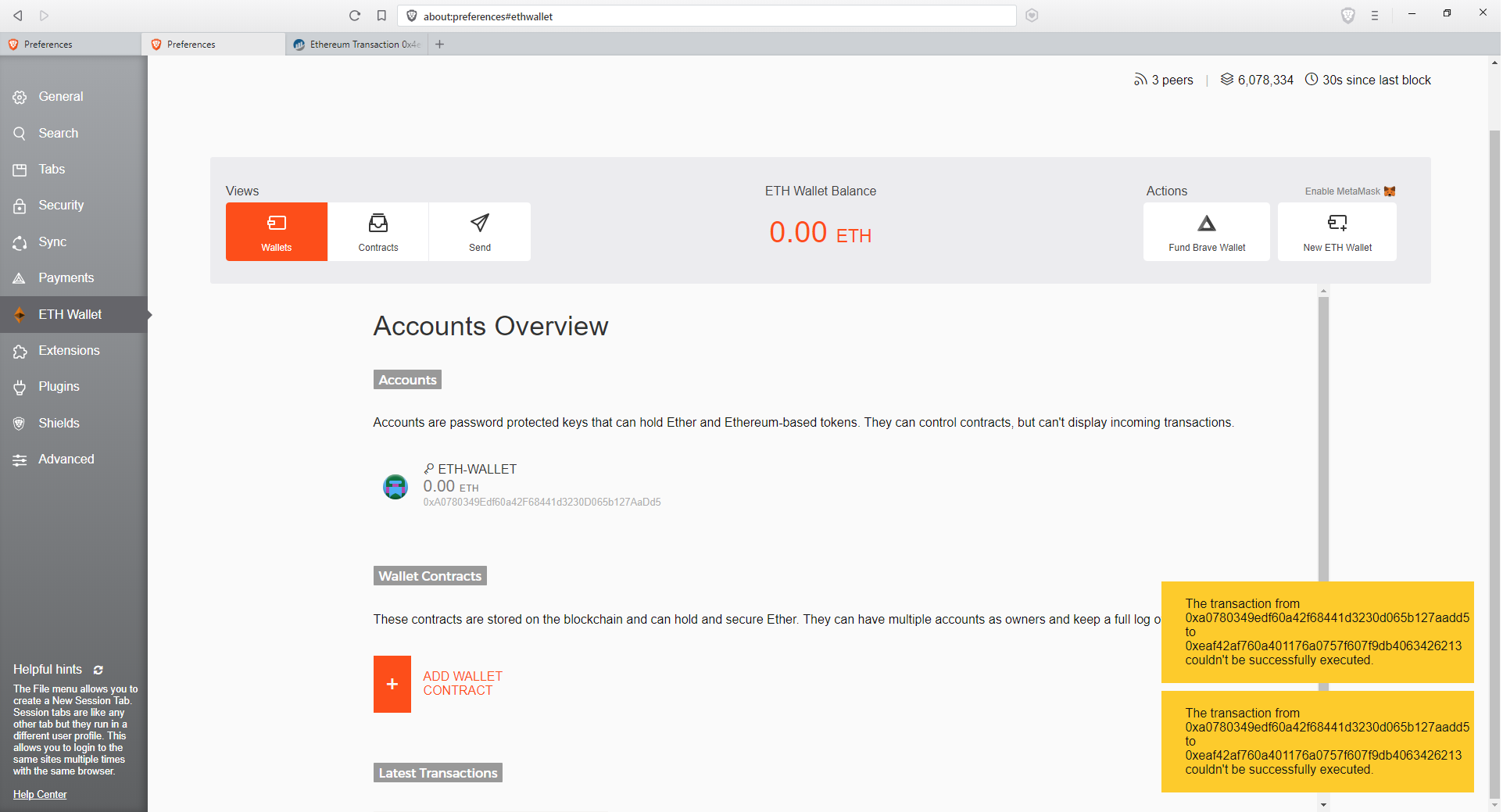
Task: Click the ETH Wallet diamond icon
Action: pos(20,314)
